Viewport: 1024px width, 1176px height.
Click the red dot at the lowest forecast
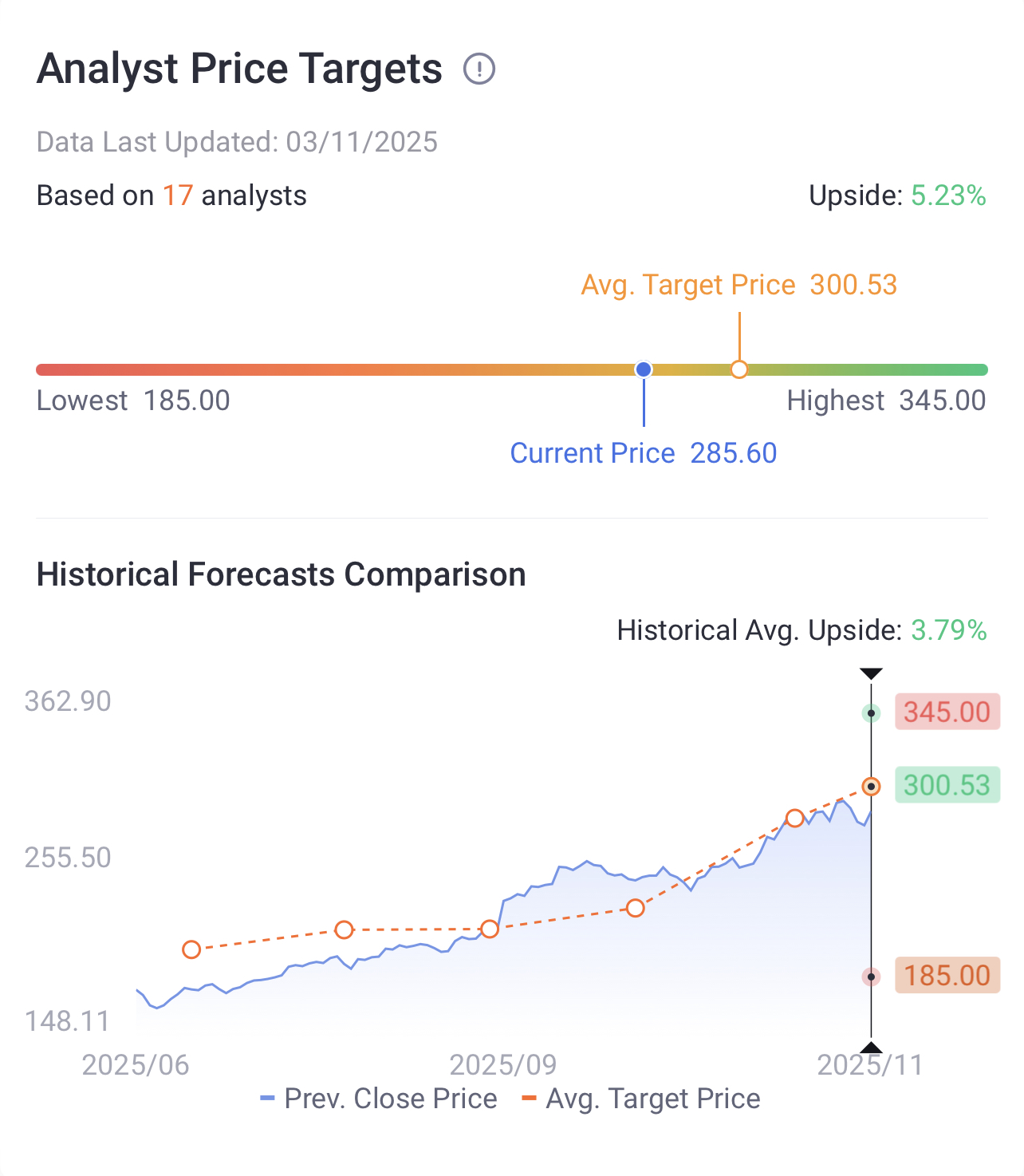tap(872, 977)
